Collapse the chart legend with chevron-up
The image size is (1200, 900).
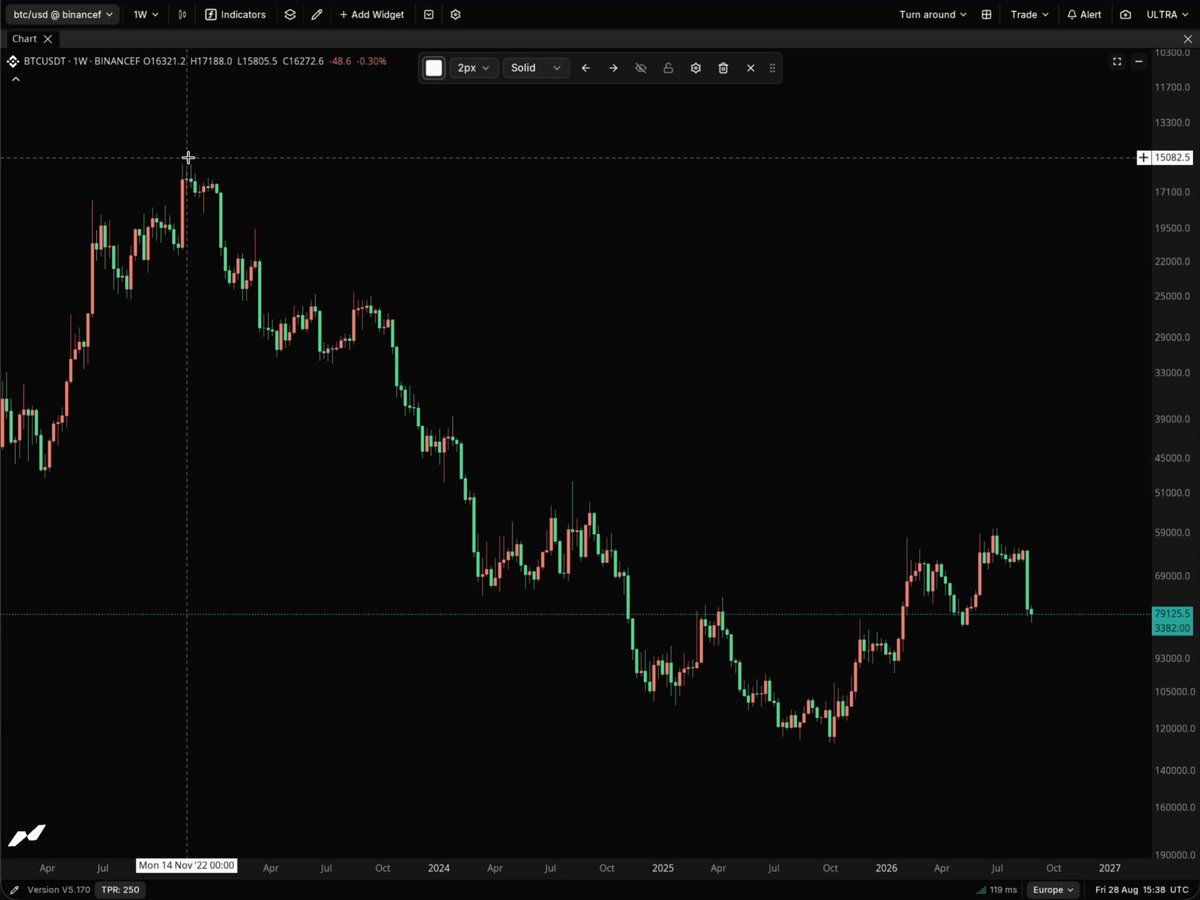click(x=15, y=79)
